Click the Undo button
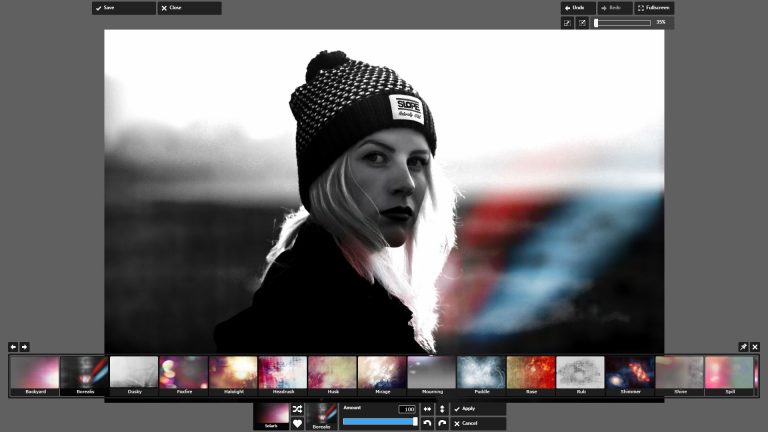The height and width of the screenshot is (432, 768). 577,8
